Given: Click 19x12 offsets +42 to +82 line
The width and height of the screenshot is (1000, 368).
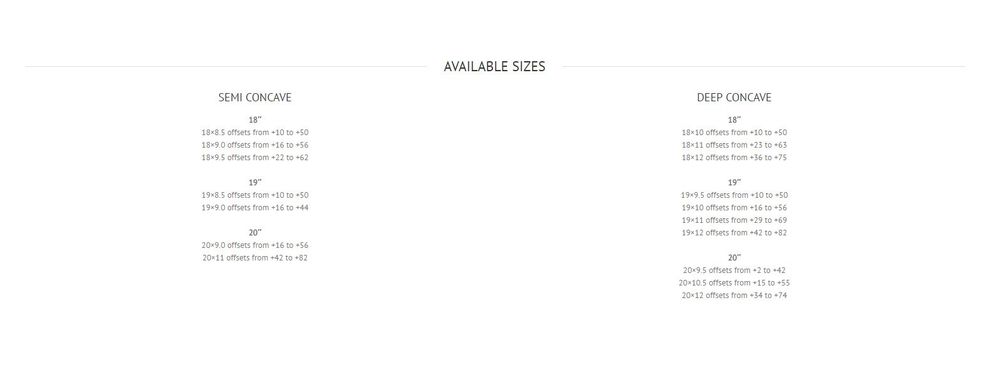Looking at the screenshot, I should [734, 233].
